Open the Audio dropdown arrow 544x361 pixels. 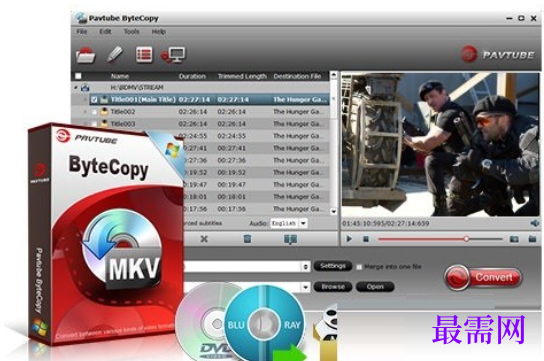(303, 223)
